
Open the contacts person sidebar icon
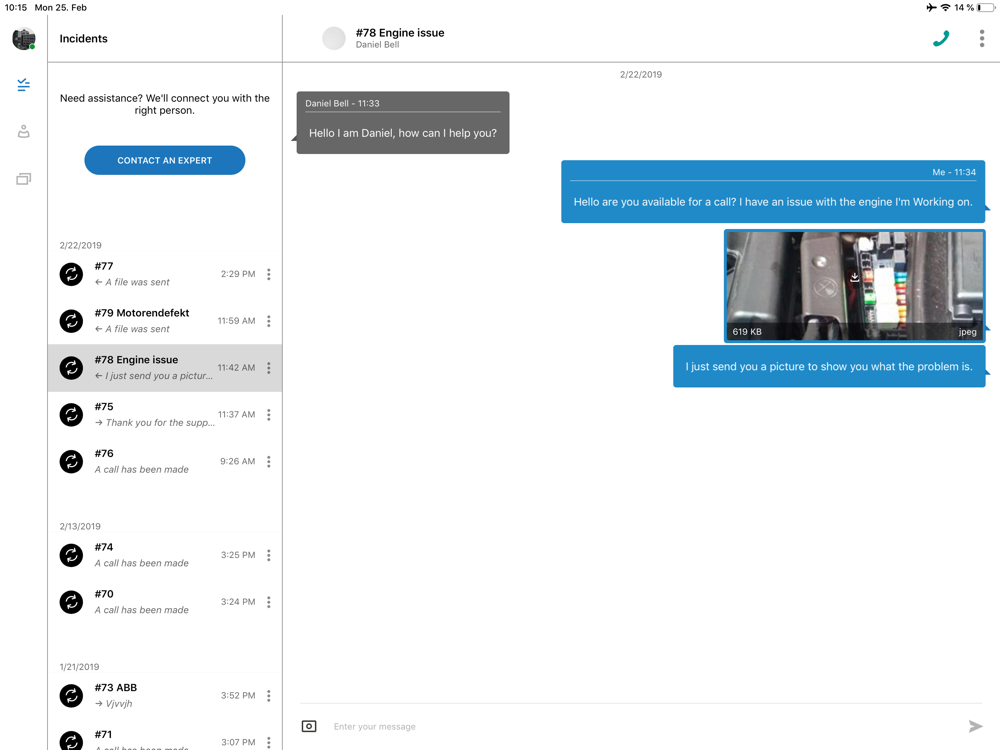(x=24, y=131)
